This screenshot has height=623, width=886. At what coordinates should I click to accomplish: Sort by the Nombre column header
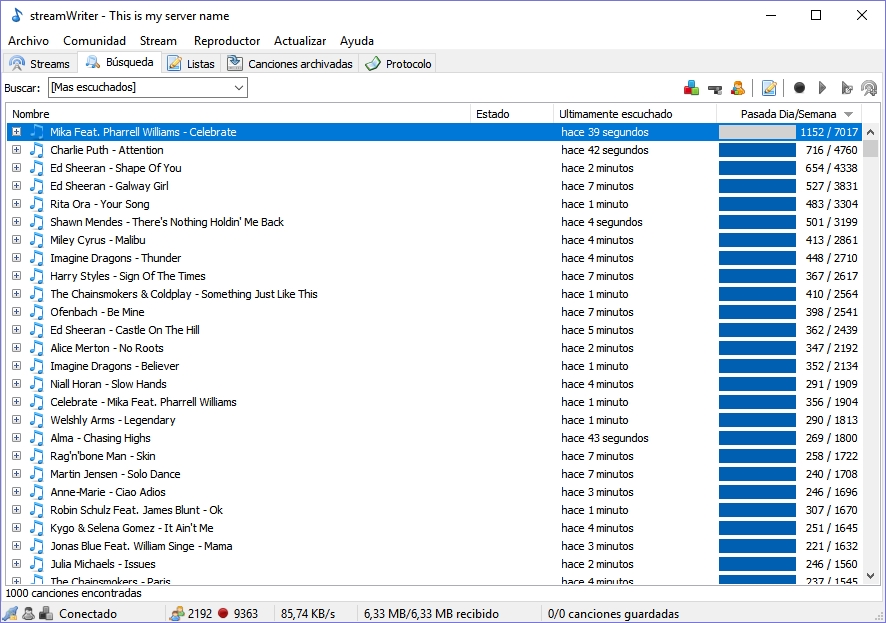(x=238, y=114)
